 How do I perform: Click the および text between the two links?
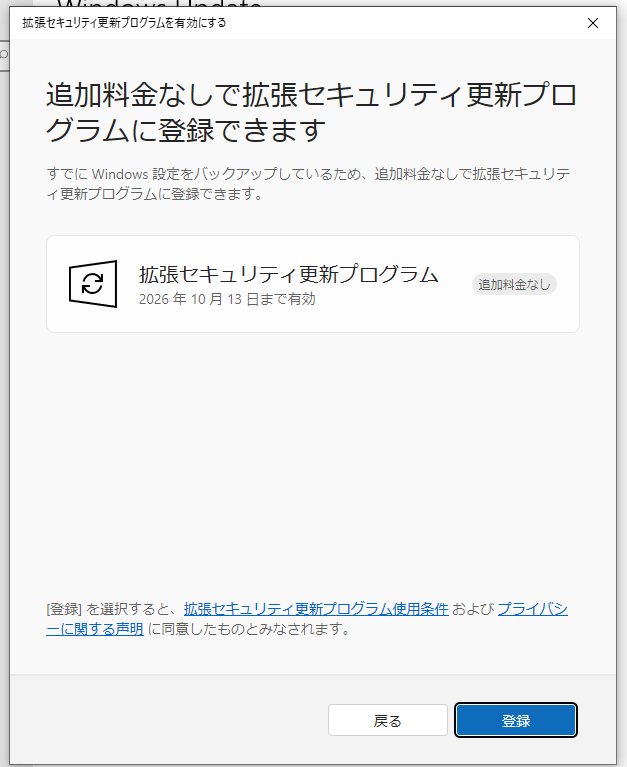473,609
